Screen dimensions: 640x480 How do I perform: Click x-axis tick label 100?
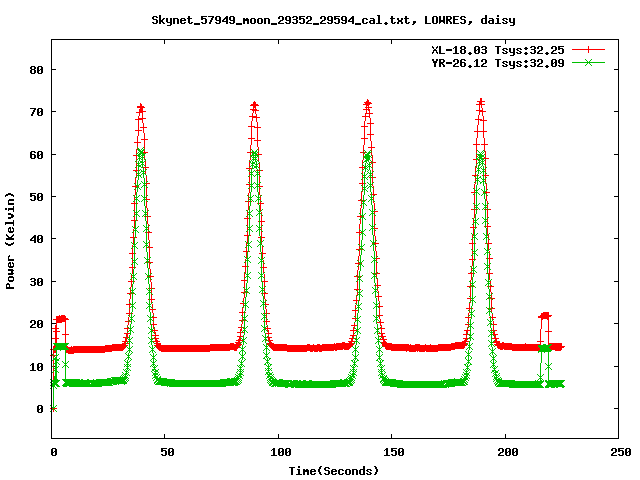281,452
